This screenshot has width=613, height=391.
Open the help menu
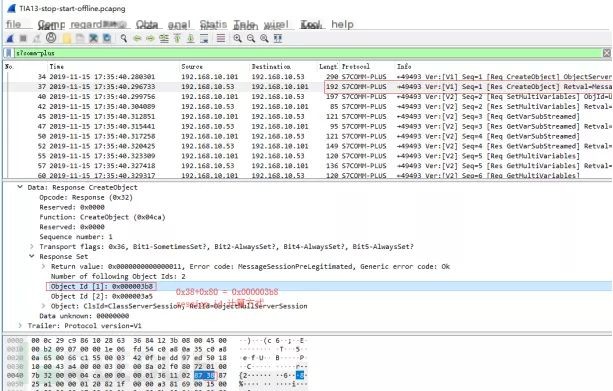coord(342,24)
